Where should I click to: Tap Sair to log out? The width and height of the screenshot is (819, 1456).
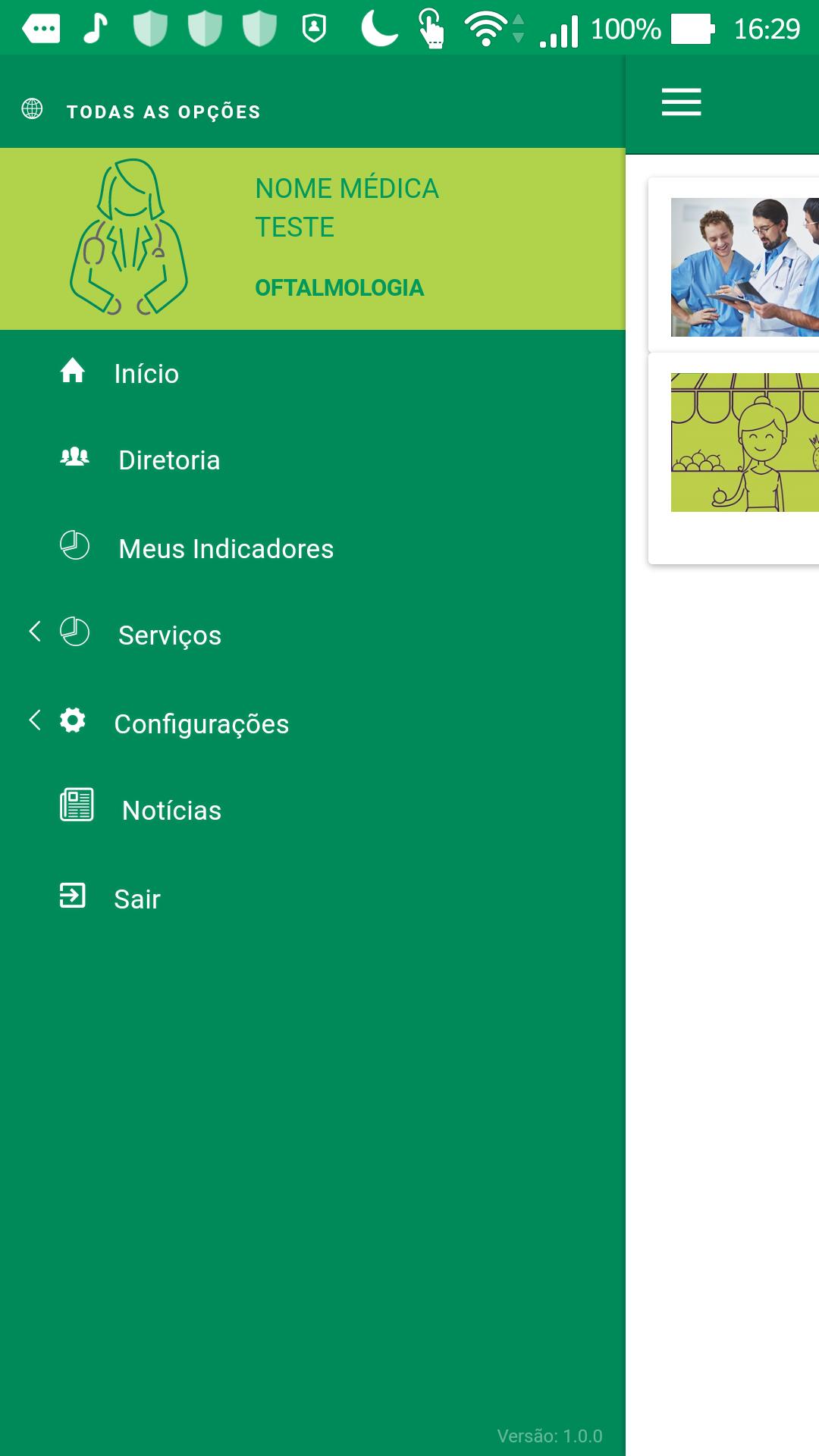pos(312,899)
